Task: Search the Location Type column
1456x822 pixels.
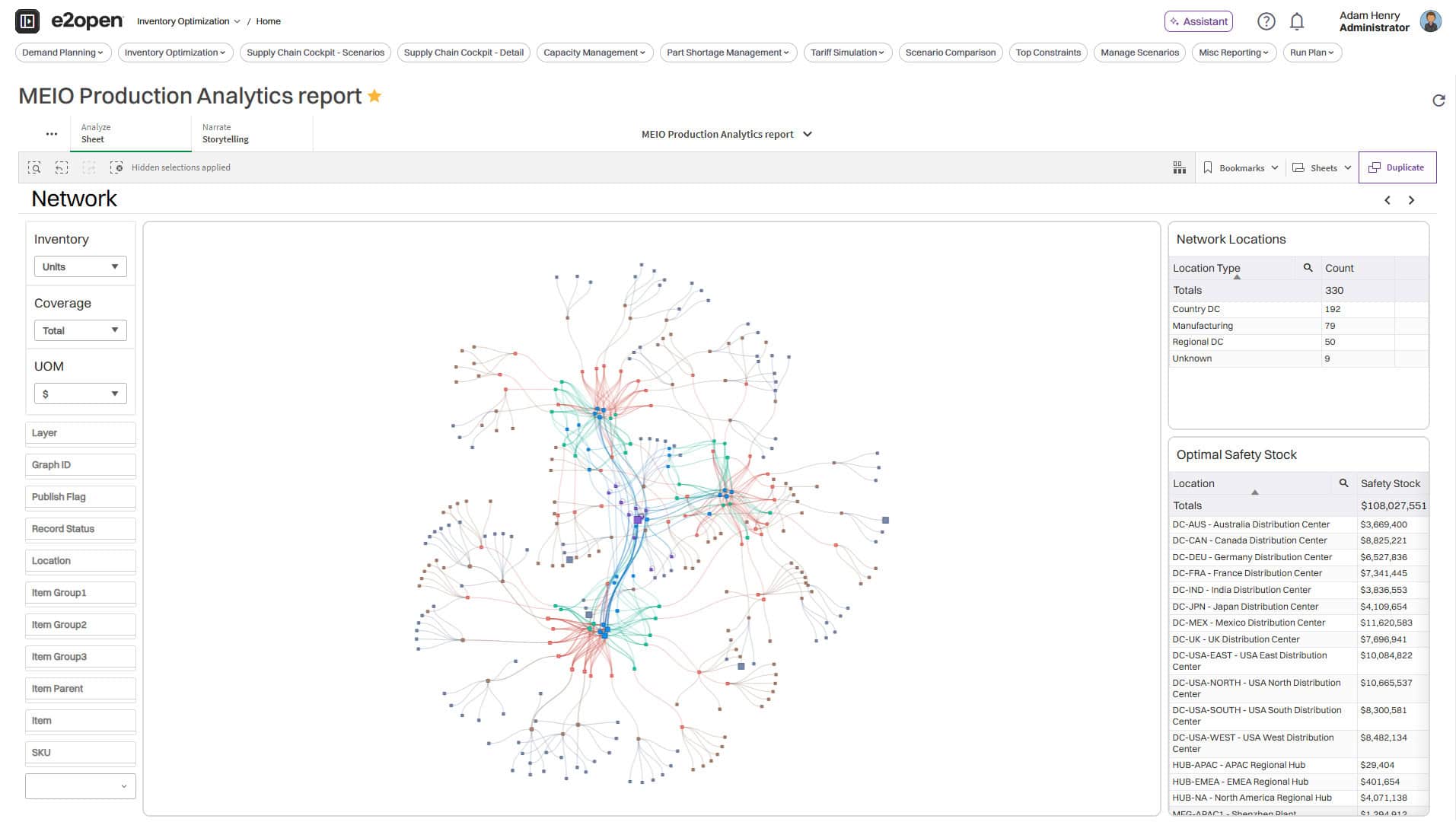Action: [1308, 268]
